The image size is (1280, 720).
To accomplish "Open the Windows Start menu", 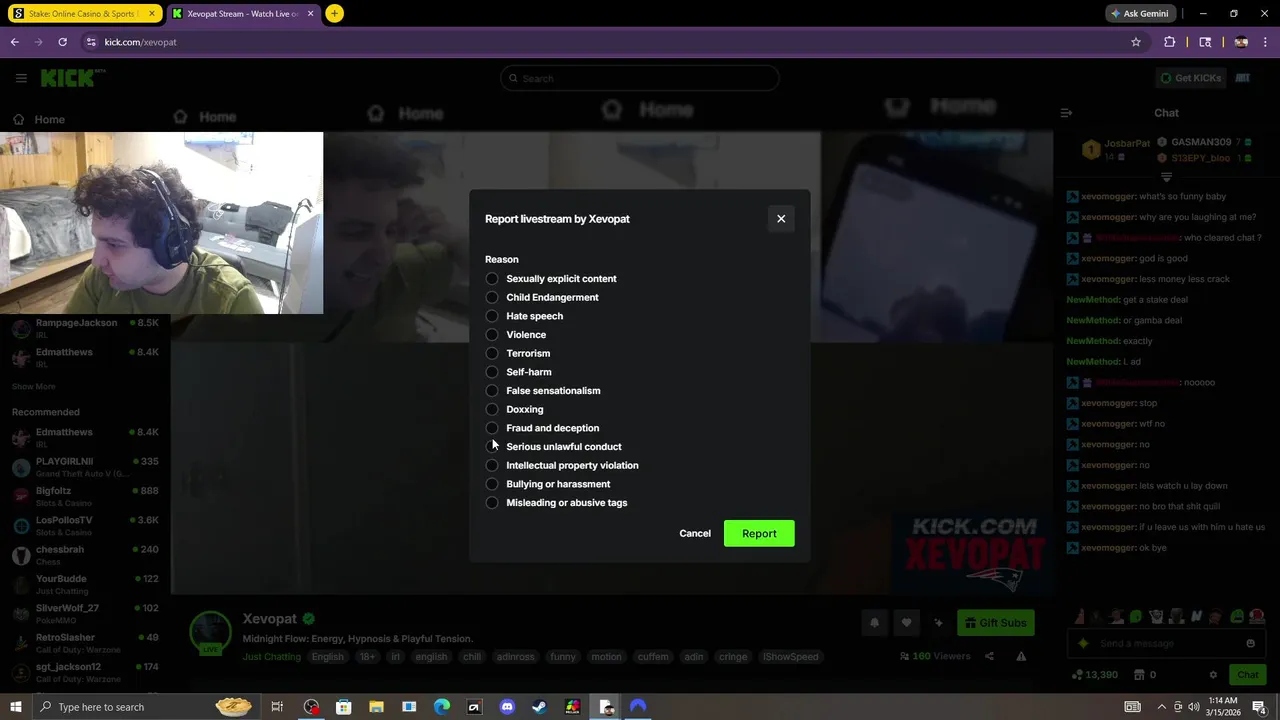I will 15,707.
